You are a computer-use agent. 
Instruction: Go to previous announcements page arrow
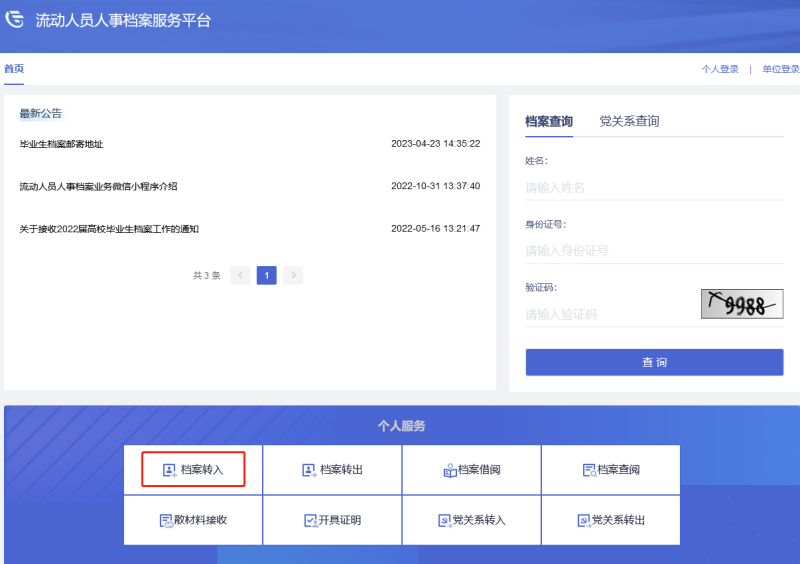coord(240,276)
